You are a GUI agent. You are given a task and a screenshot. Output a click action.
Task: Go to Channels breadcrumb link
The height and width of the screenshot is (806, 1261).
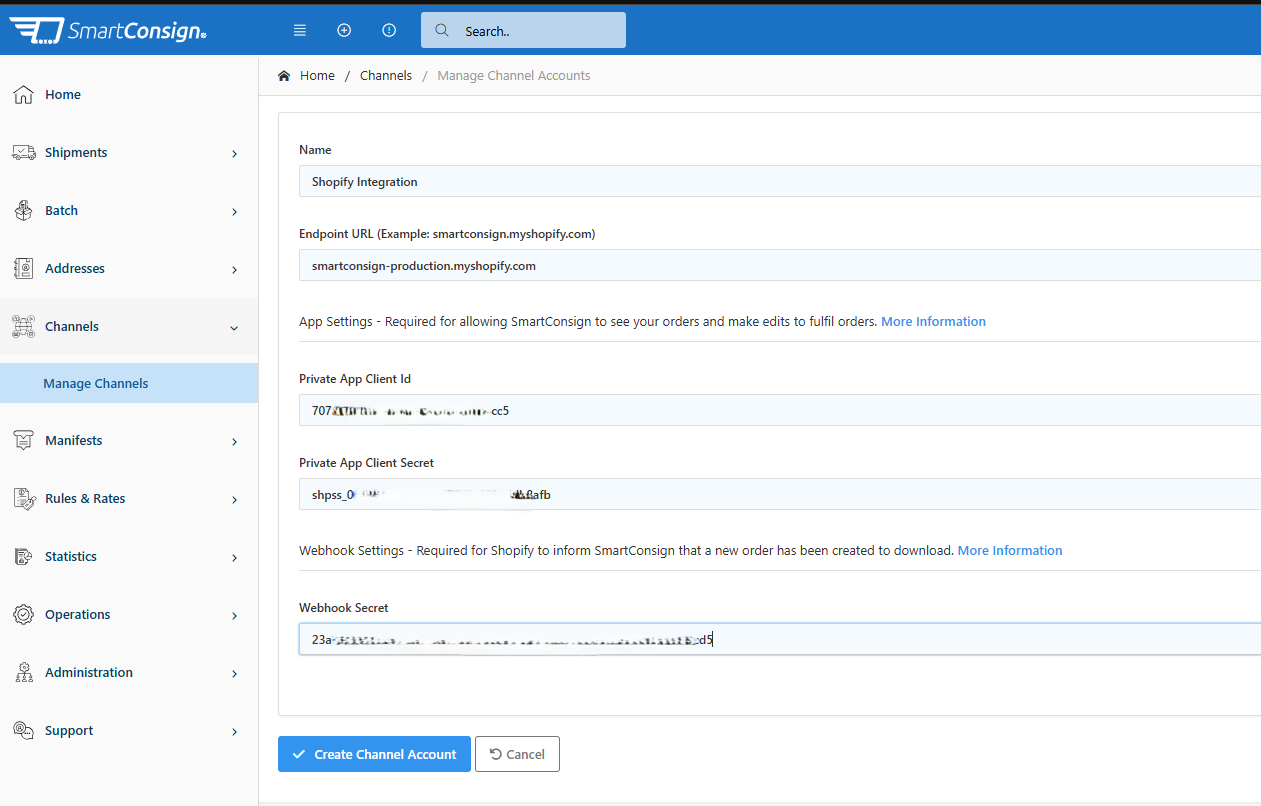386,76
